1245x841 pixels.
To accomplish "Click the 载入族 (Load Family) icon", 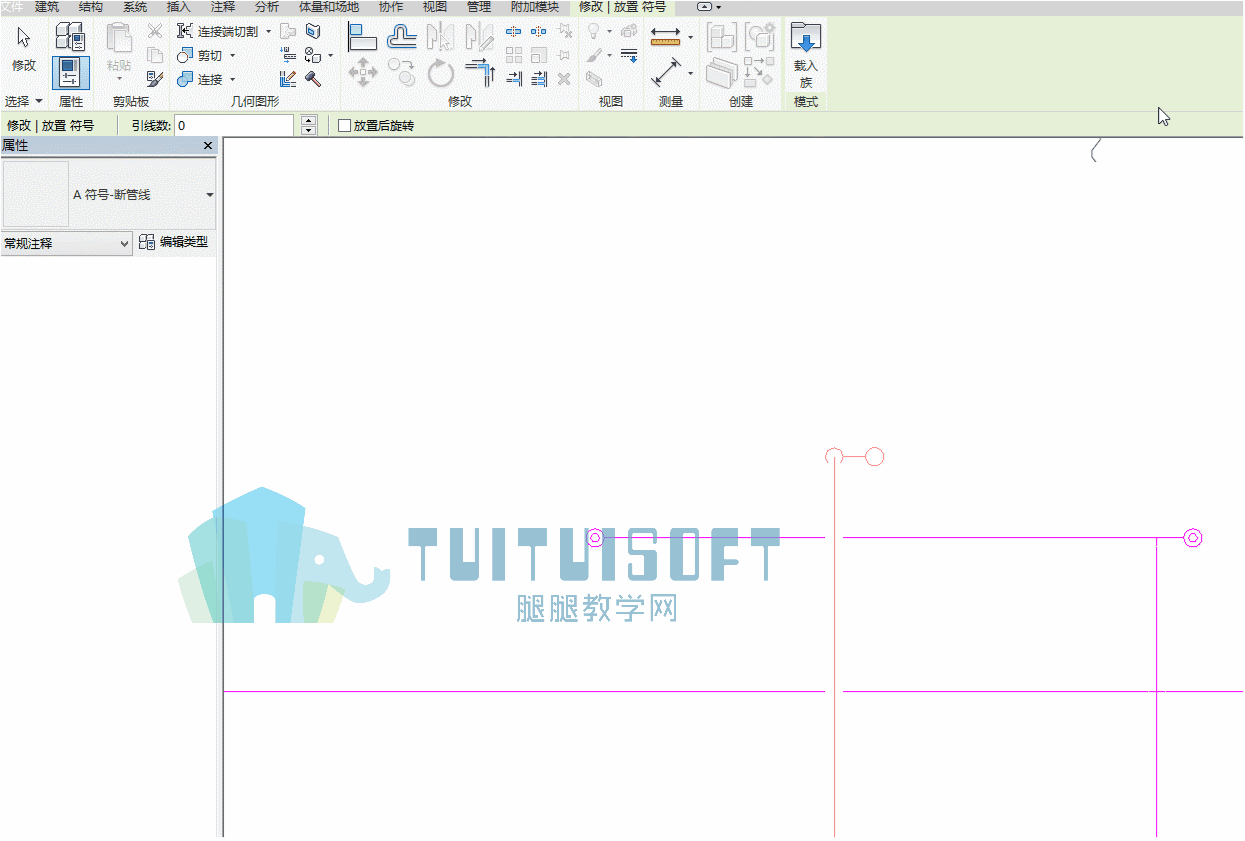I will click(806, 55).
